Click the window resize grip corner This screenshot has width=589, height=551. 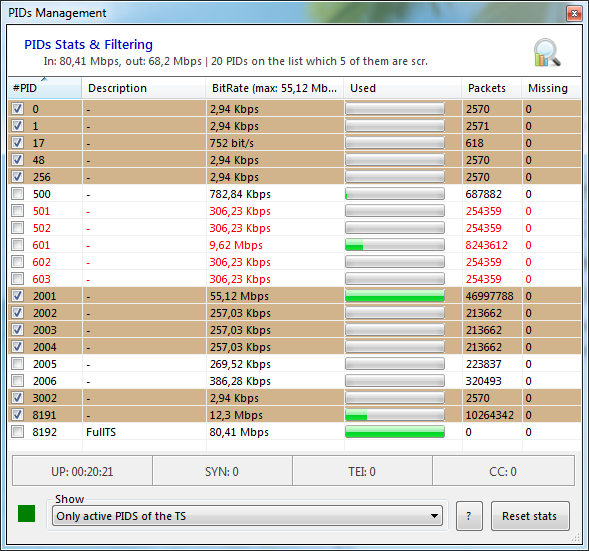[x=575, y=538]
